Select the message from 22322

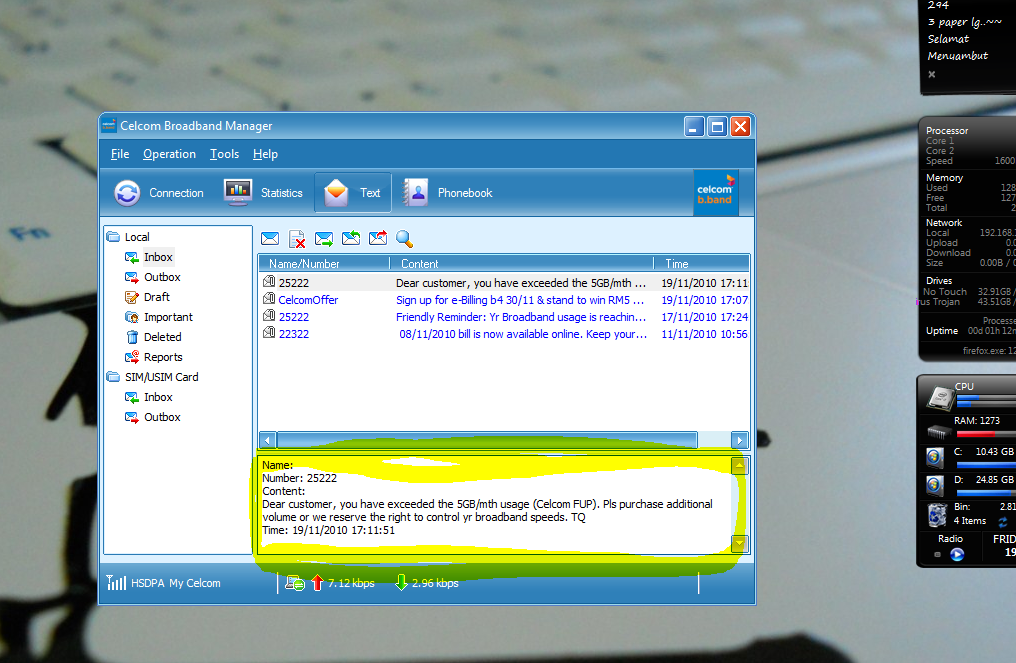pyautogui.click(x=504, y=334)
